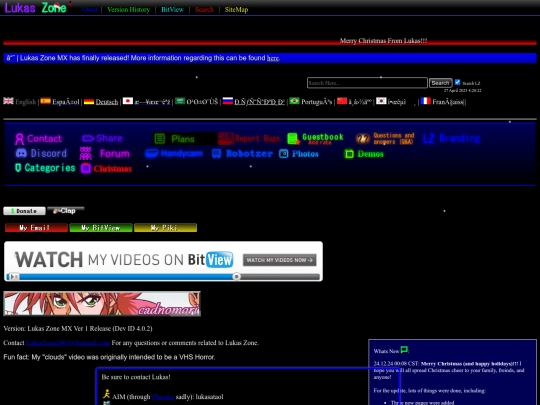Click the Search button
540x405 pixels.
[440, 83]
